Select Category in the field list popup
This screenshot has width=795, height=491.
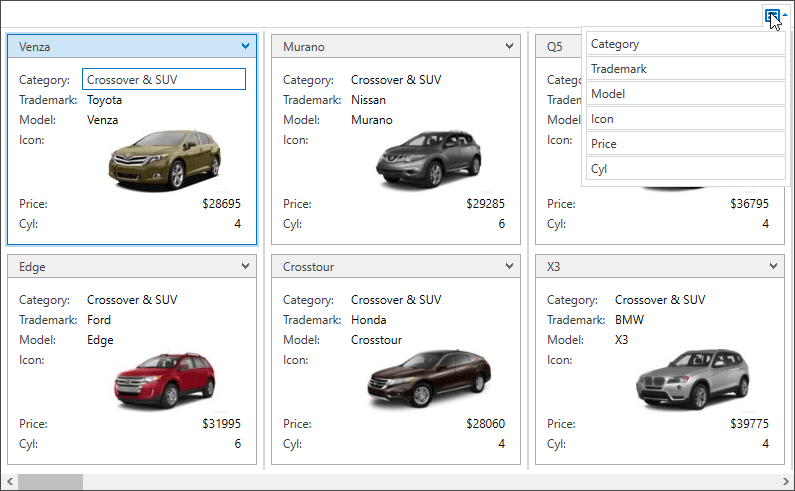685,44
